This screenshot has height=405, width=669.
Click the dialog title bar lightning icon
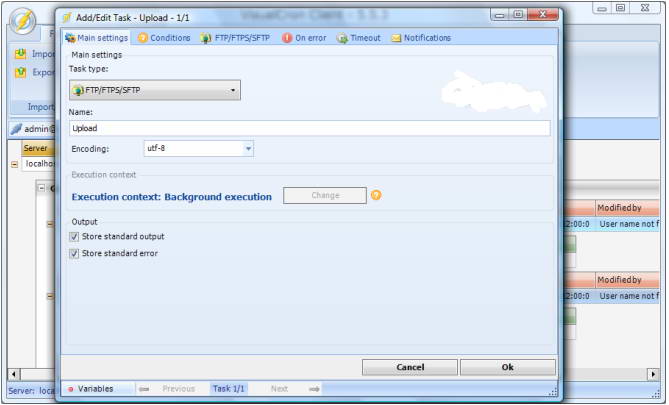[x=67, y=17]
